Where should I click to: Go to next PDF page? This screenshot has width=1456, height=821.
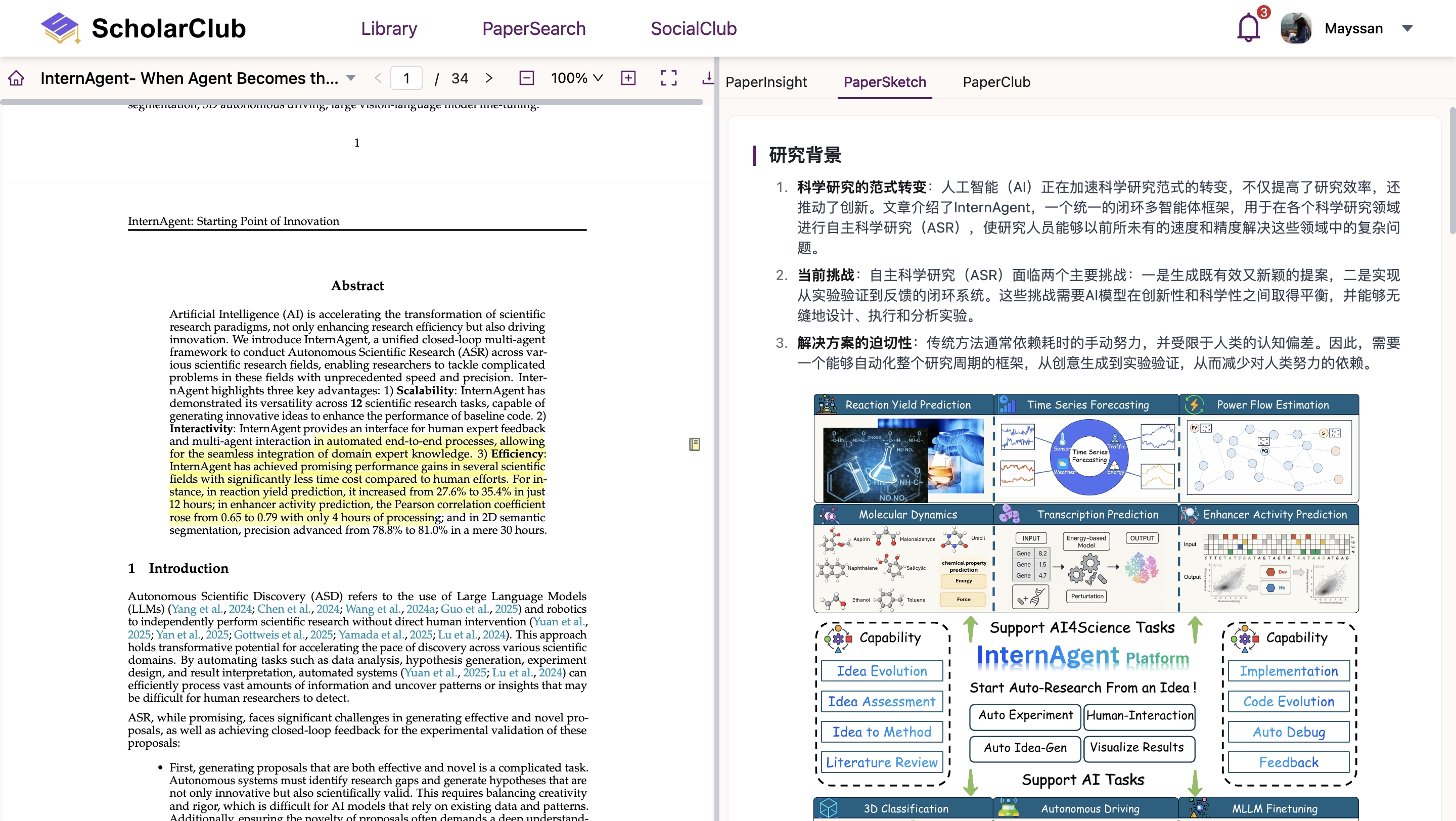pos(489,78)
